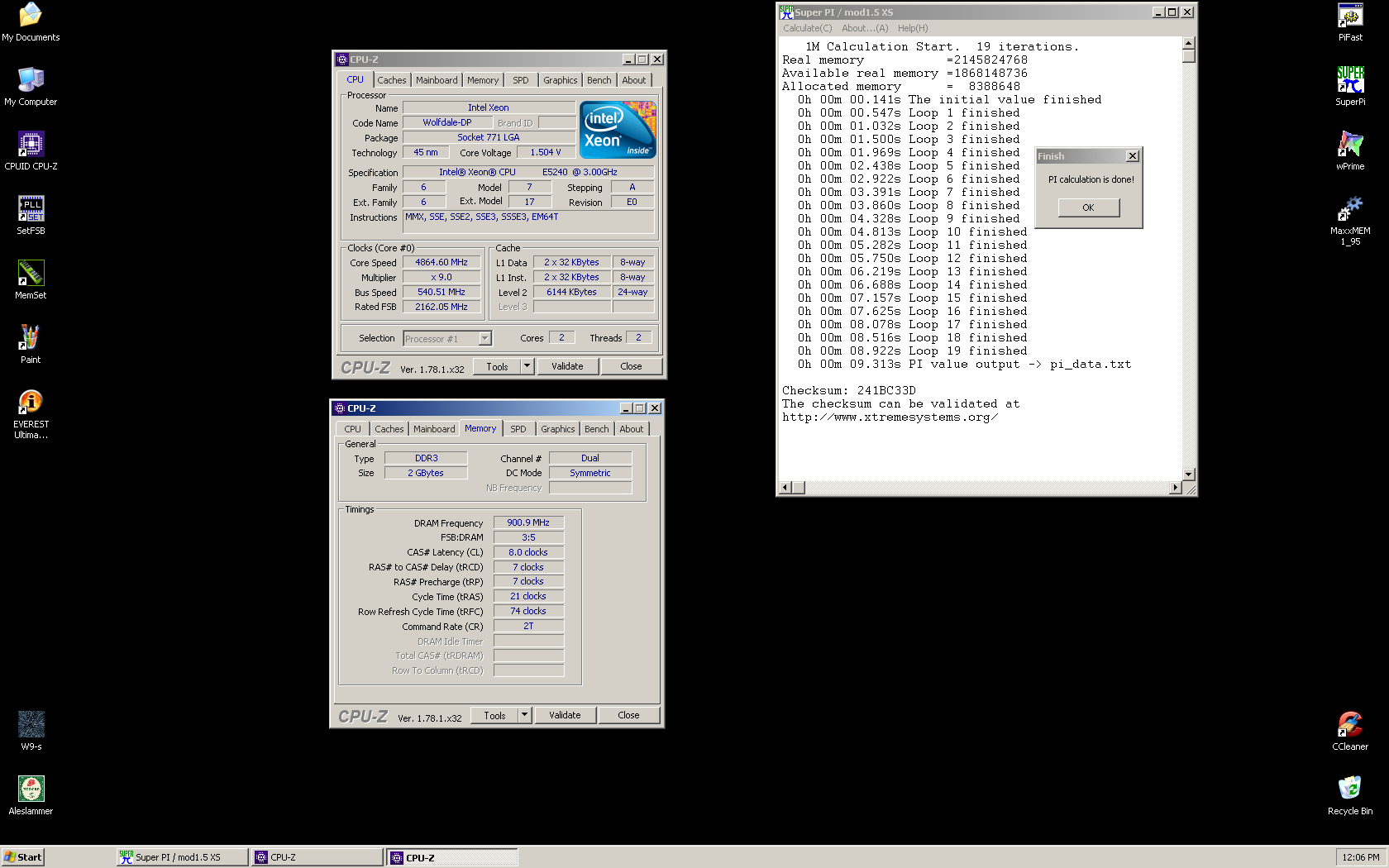Open the Paint desktop shortcut
The width and height of the screenshot is (1389, 868).
tap(31, 344)
